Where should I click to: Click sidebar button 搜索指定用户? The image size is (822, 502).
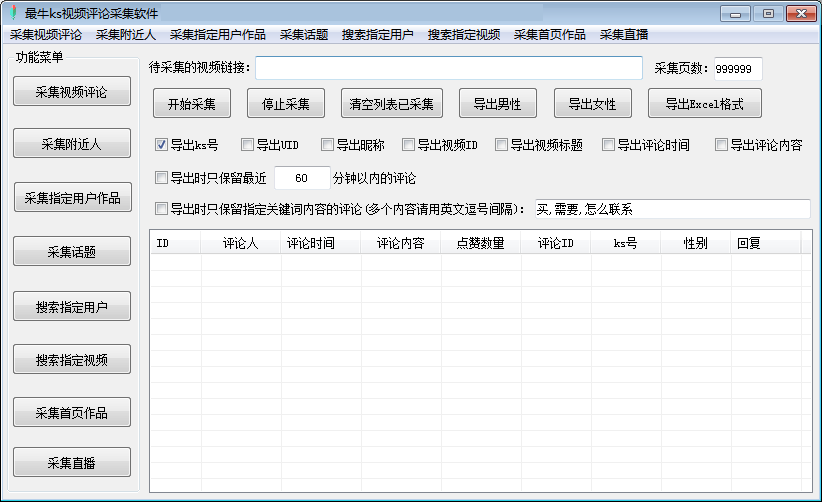tap(72, 306)
